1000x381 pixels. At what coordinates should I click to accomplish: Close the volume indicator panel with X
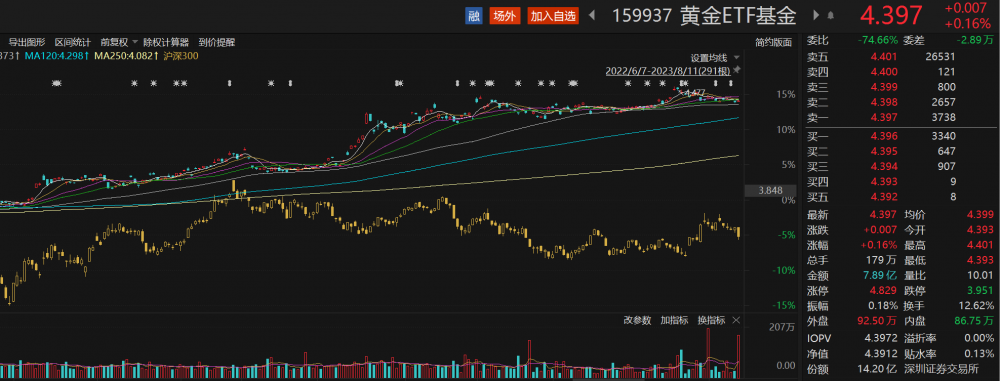[x=736, y=320]
